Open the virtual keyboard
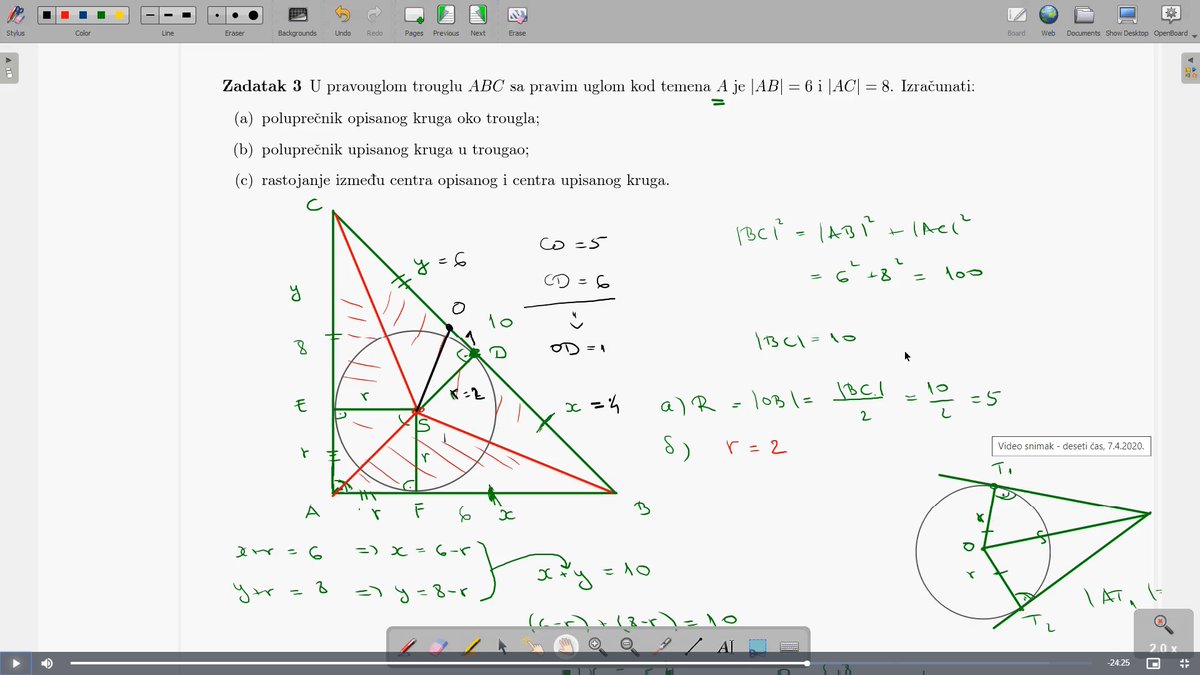 point(788,646)
